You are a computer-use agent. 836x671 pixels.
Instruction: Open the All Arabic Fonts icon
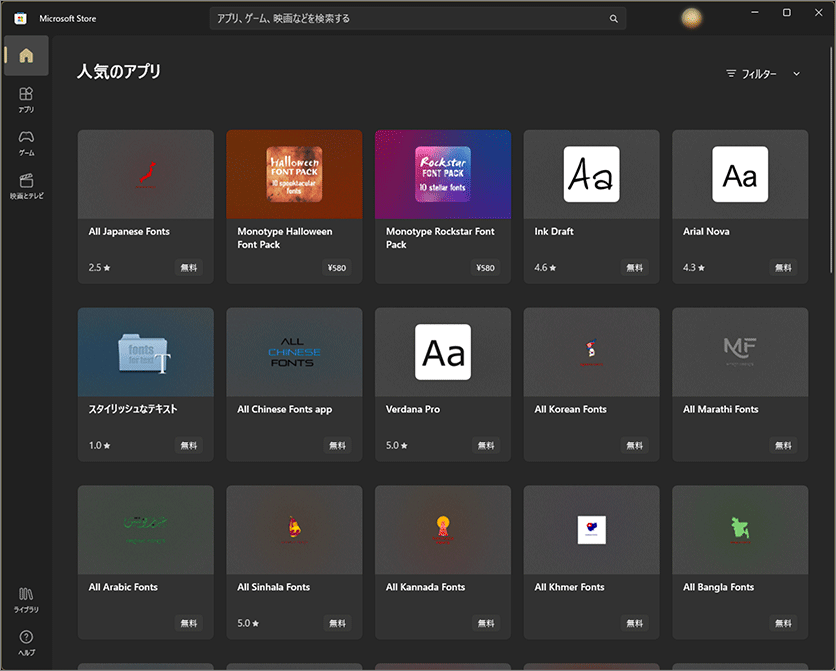point(146,529)
